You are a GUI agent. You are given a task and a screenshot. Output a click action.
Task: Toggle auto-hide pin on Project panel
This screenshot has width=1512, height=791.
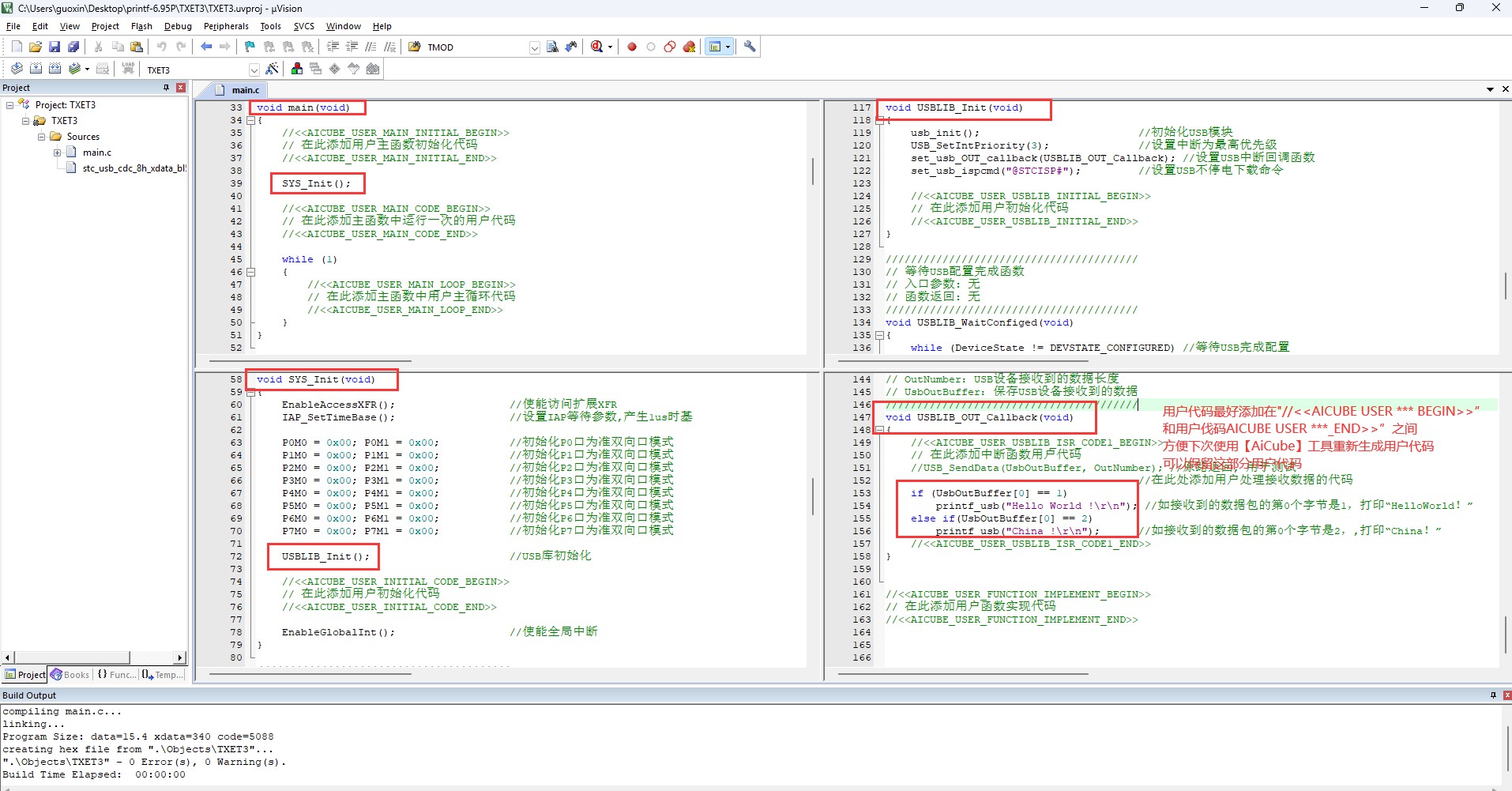click(166, 88)
